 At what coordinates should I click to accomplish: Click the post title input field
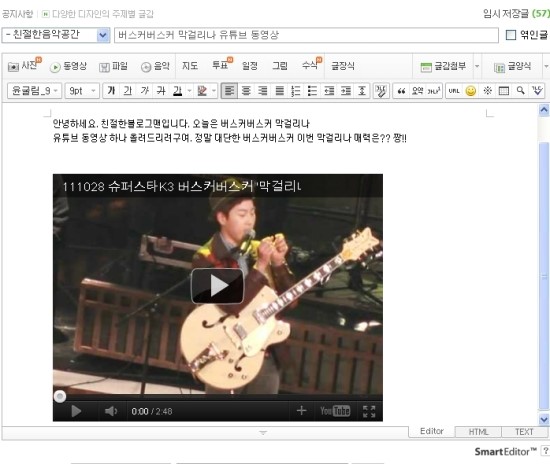coord(306,35)
